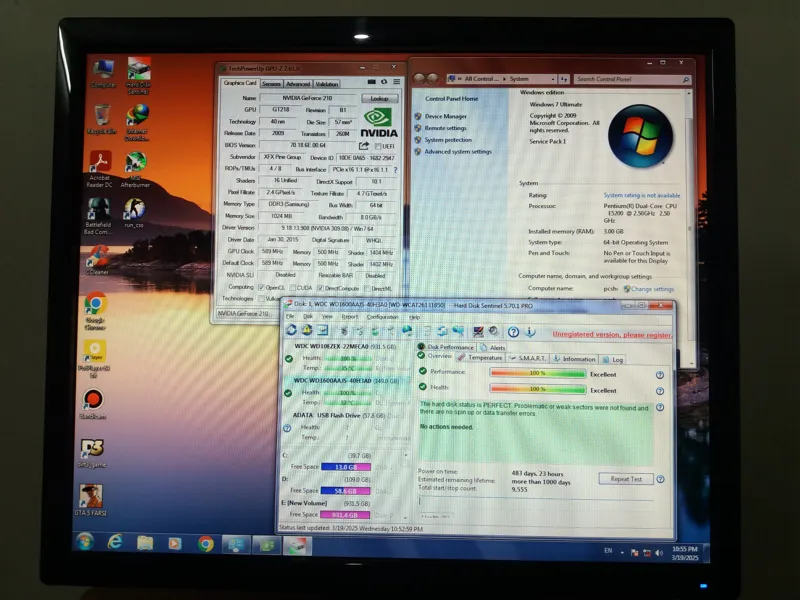Image resolution: width=800 pixels, height=600 pixels.
Task: Open the Report menu in Hard Disk Sentinel
Action: click(349, 317)
